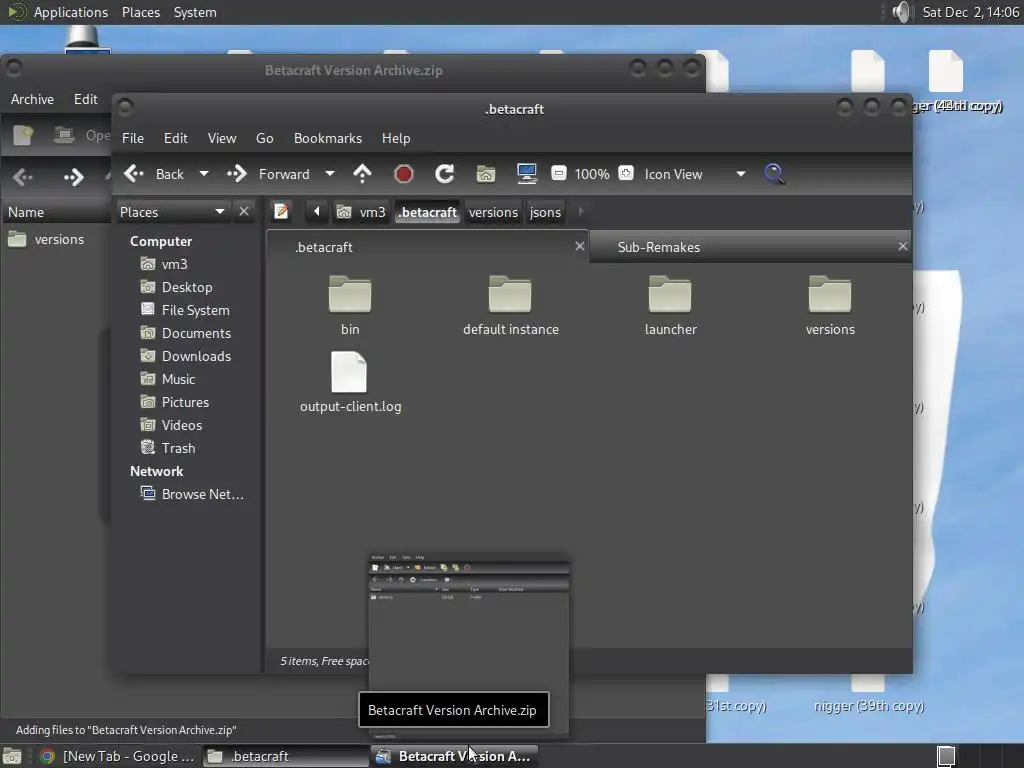Select the default instance folder
Screen dimensions: 1024x768
pos(511,305)
